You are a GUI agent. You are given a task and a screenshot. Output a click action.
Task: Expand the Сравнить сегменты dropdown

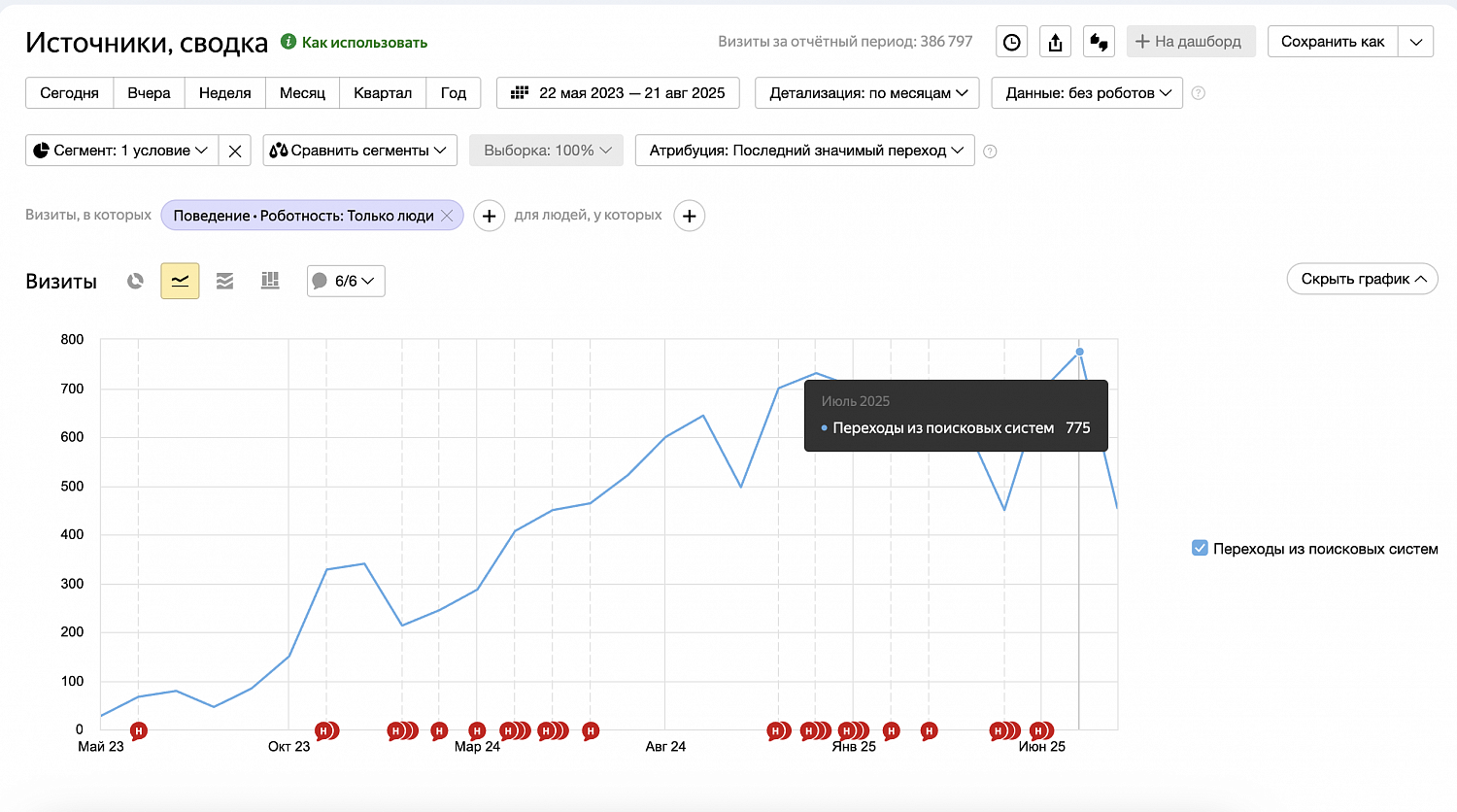359,151
